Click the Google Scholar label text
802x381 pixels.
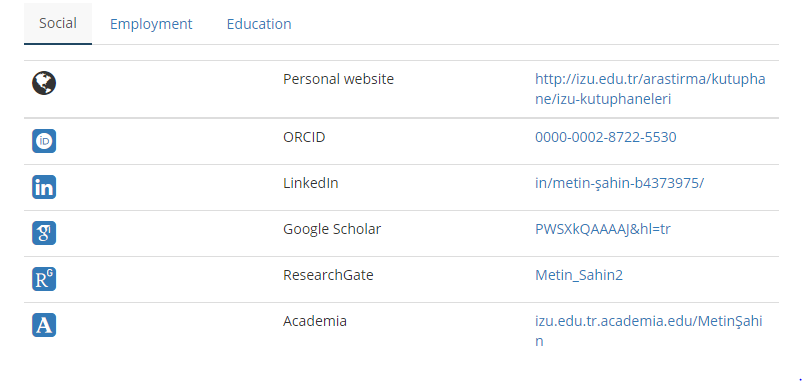click(x=332, y=229)
